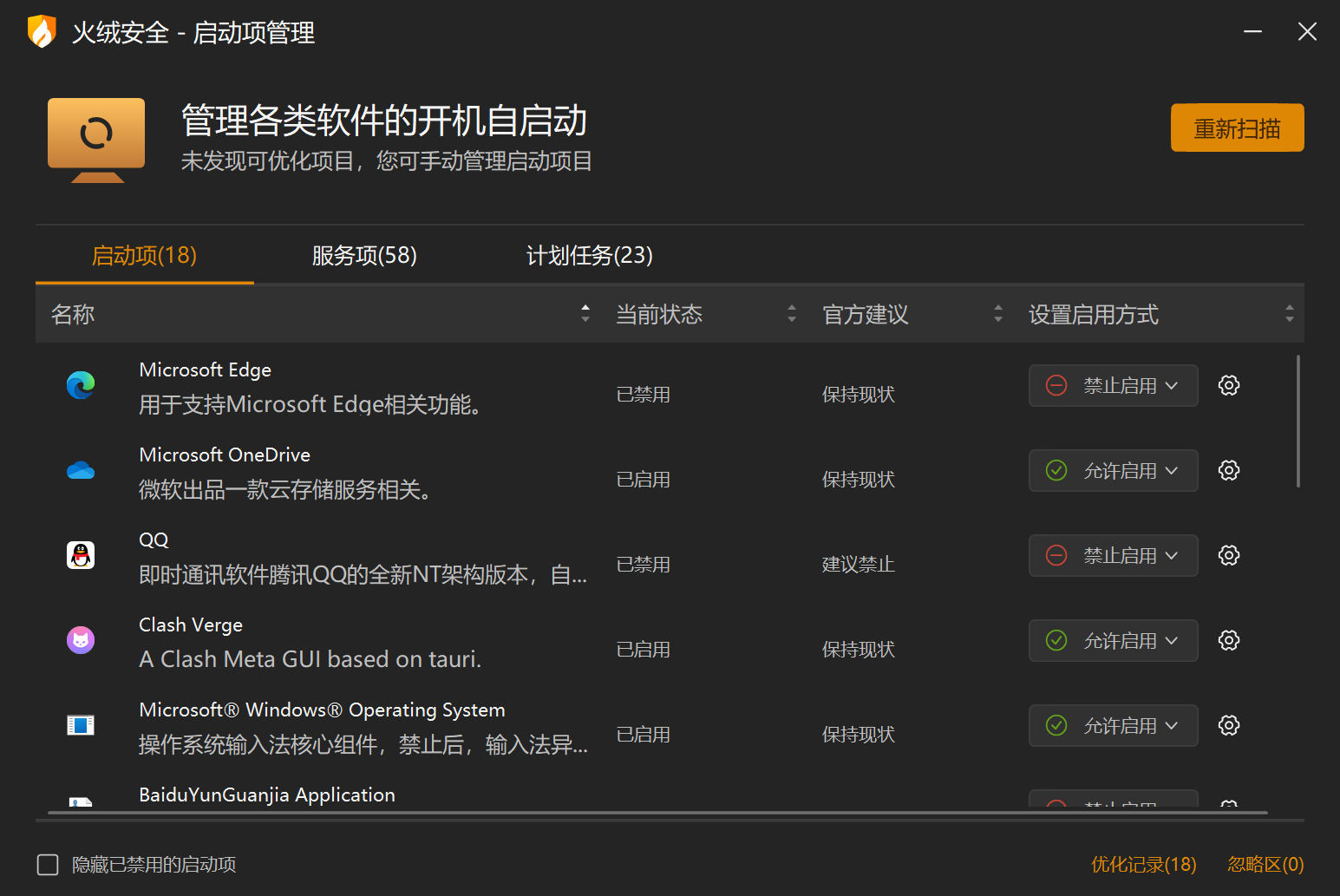Select the QQ name text
The height and width of the screenshot is (896, 1340).
[154, 540]
